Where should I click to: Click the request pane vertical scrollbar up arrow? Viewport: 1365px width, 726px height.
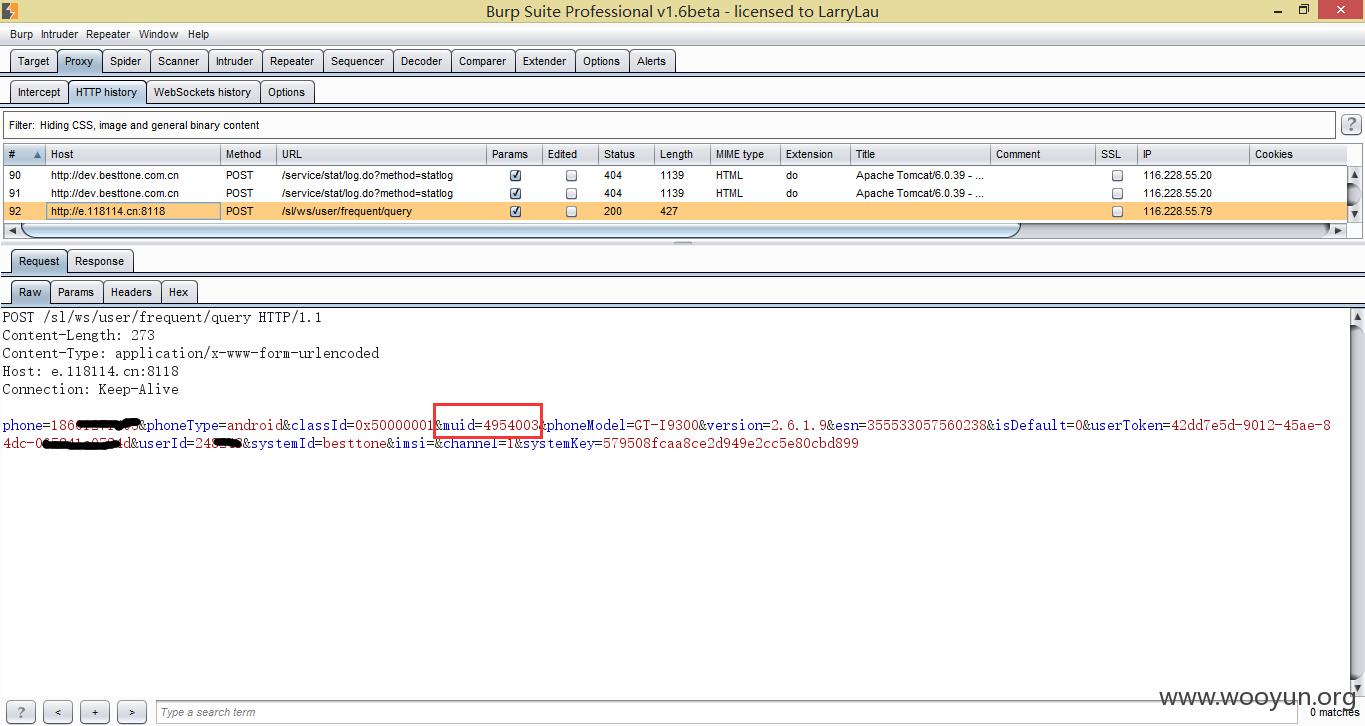[x=1356, y=318]
